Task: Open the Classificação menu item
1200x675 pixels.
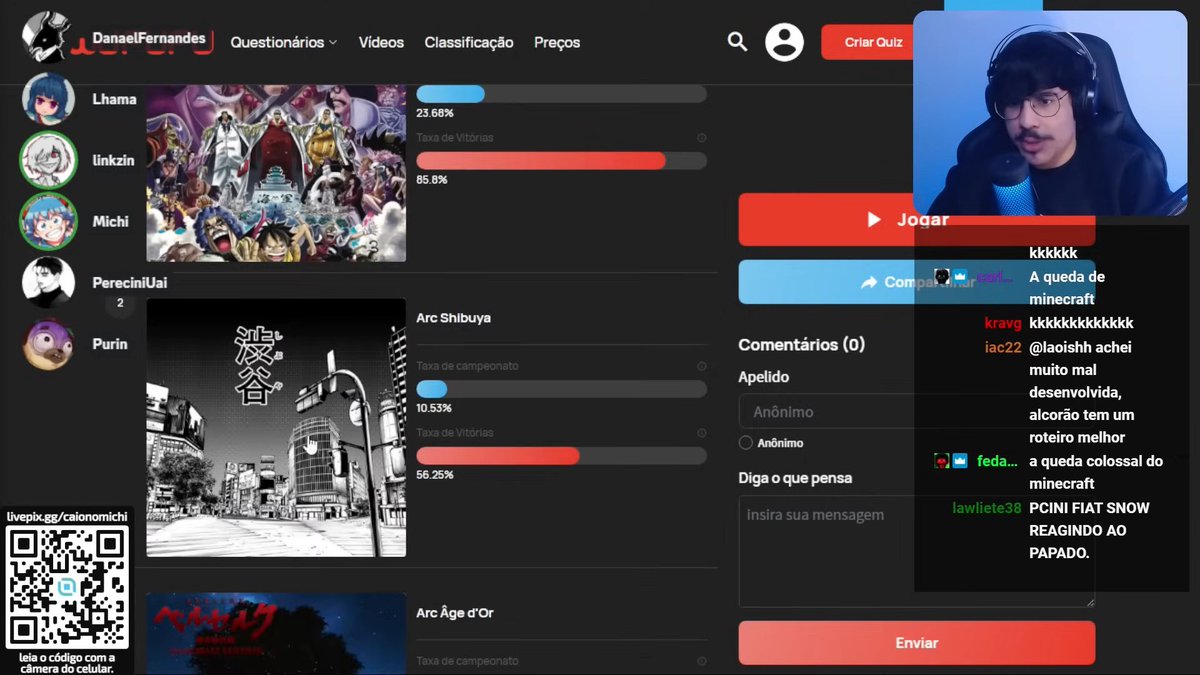Action: point(469,42)
